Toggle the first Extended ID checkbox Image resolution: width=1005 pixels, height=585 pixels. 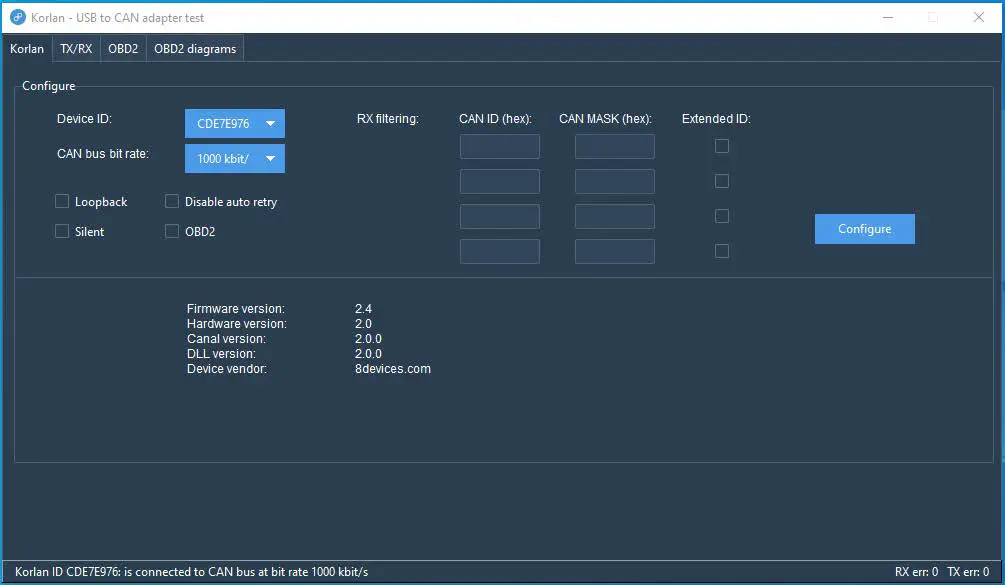722,146
